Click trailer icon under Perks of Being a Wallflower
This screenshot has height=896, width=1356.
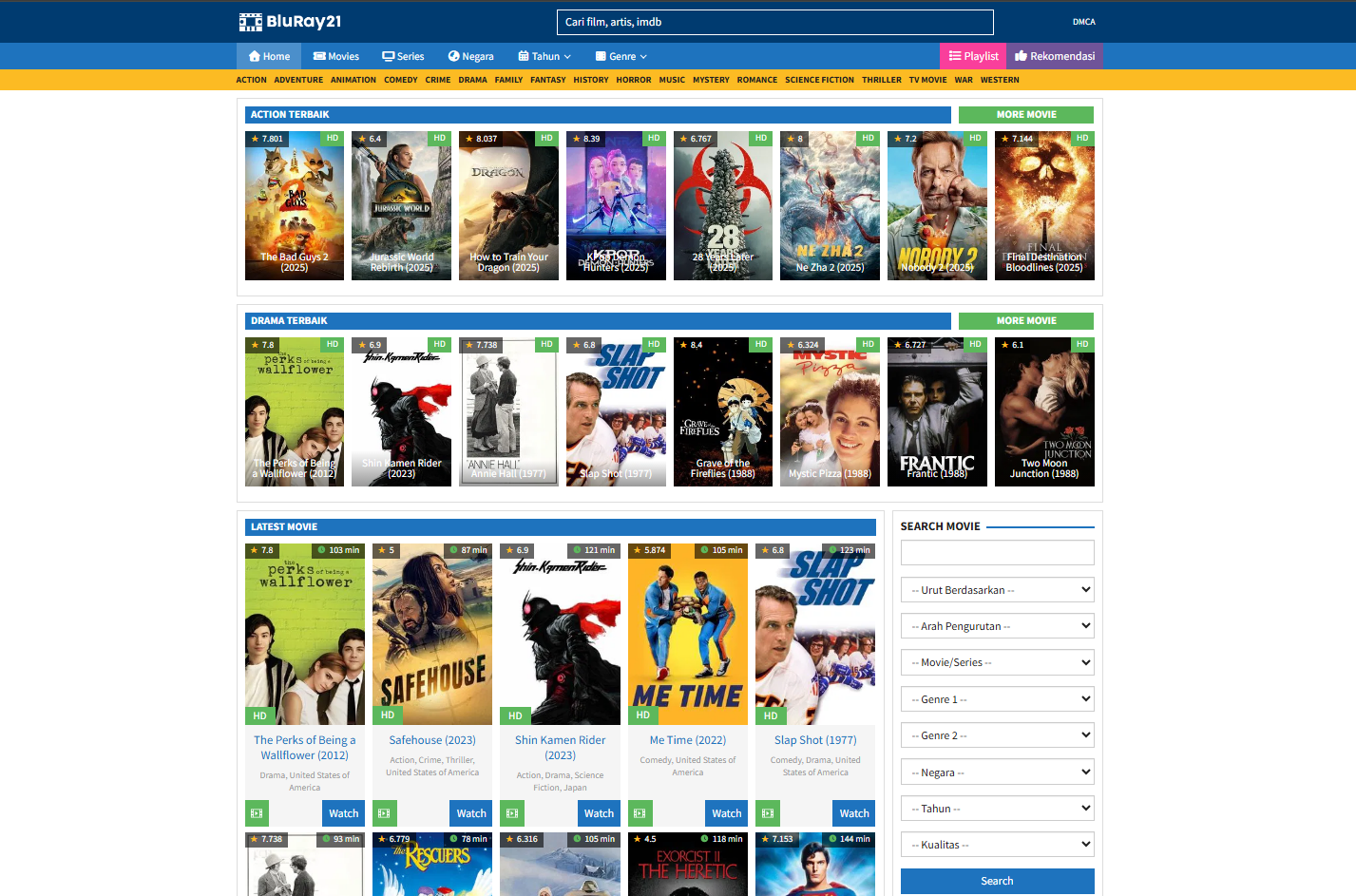point(257,813)
